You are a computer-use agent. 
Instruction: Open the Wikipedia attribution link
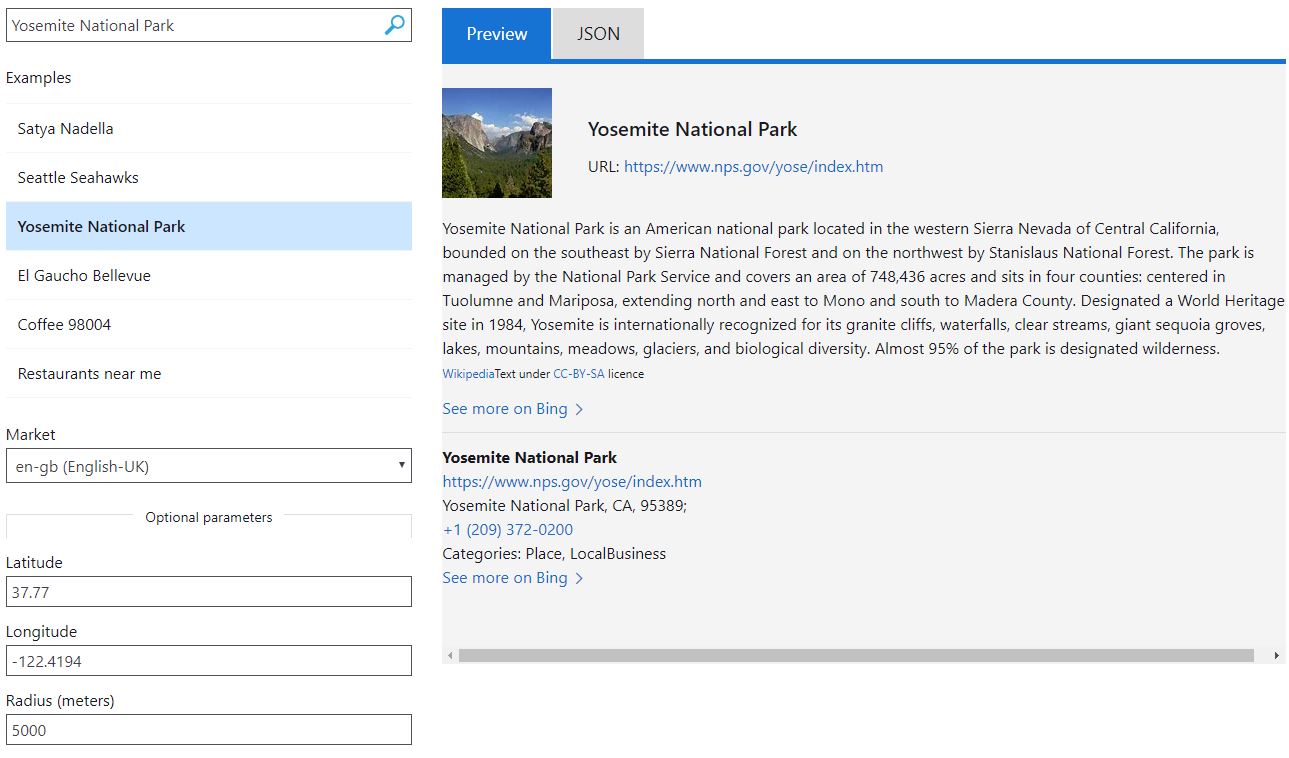(x=468, y=374)
